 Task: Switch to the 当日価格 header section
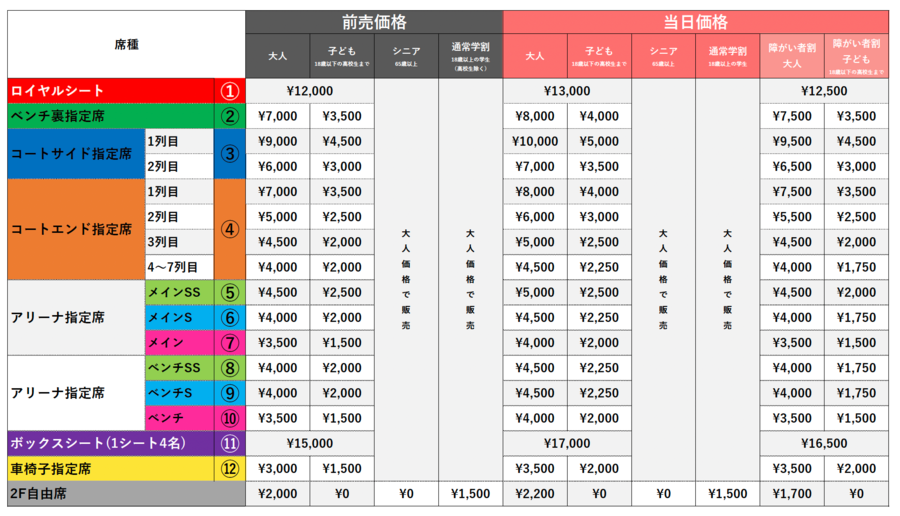tap(695, 22)
